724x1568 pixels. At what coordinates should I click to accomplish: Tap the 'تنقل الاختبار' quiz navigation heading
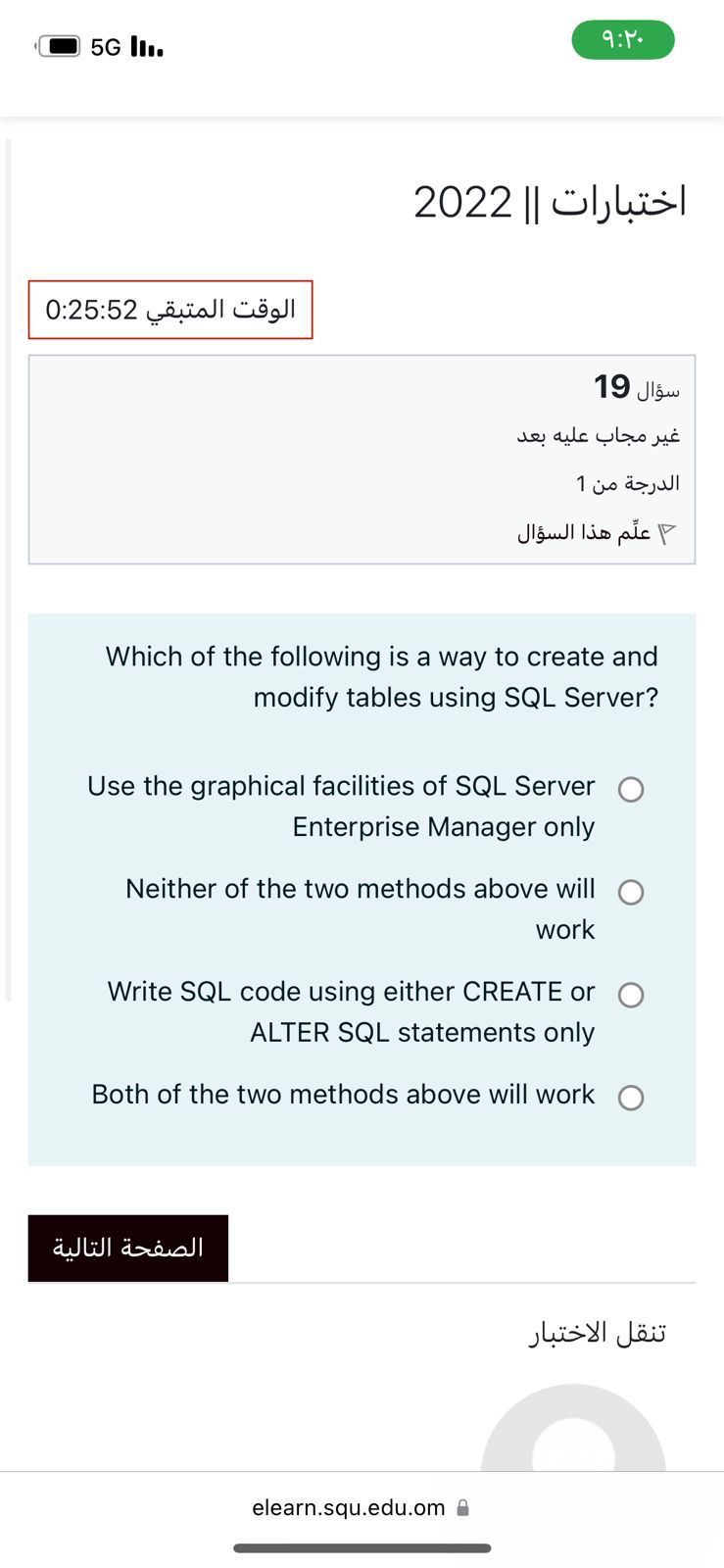[x=598, y=1333]
